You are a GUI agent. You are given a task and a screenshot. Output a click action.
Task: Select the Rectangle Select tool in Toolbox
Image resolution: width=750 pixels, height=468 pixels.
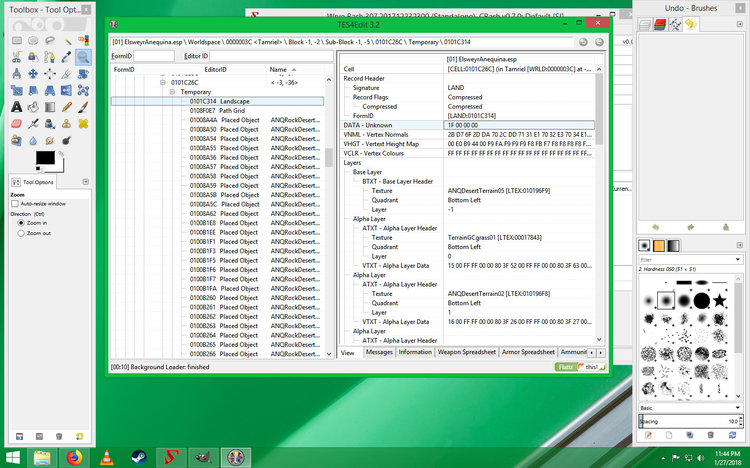click(x=16, y=40)
